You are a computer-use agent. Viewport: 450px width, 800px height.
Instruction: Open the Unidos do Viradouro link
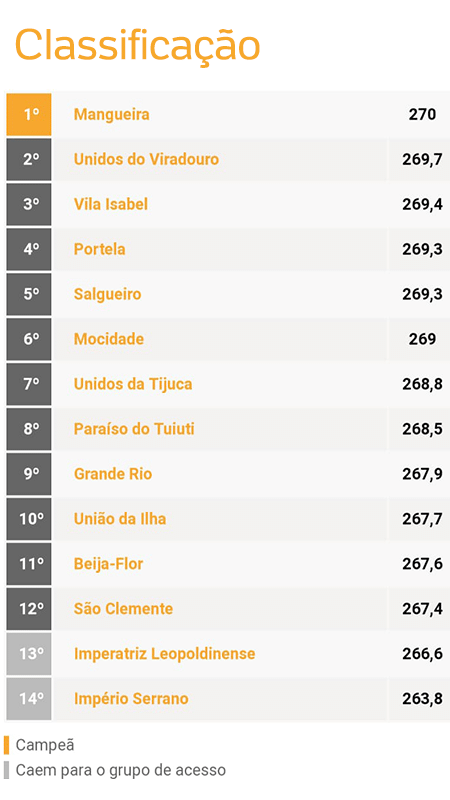[146, 159]
